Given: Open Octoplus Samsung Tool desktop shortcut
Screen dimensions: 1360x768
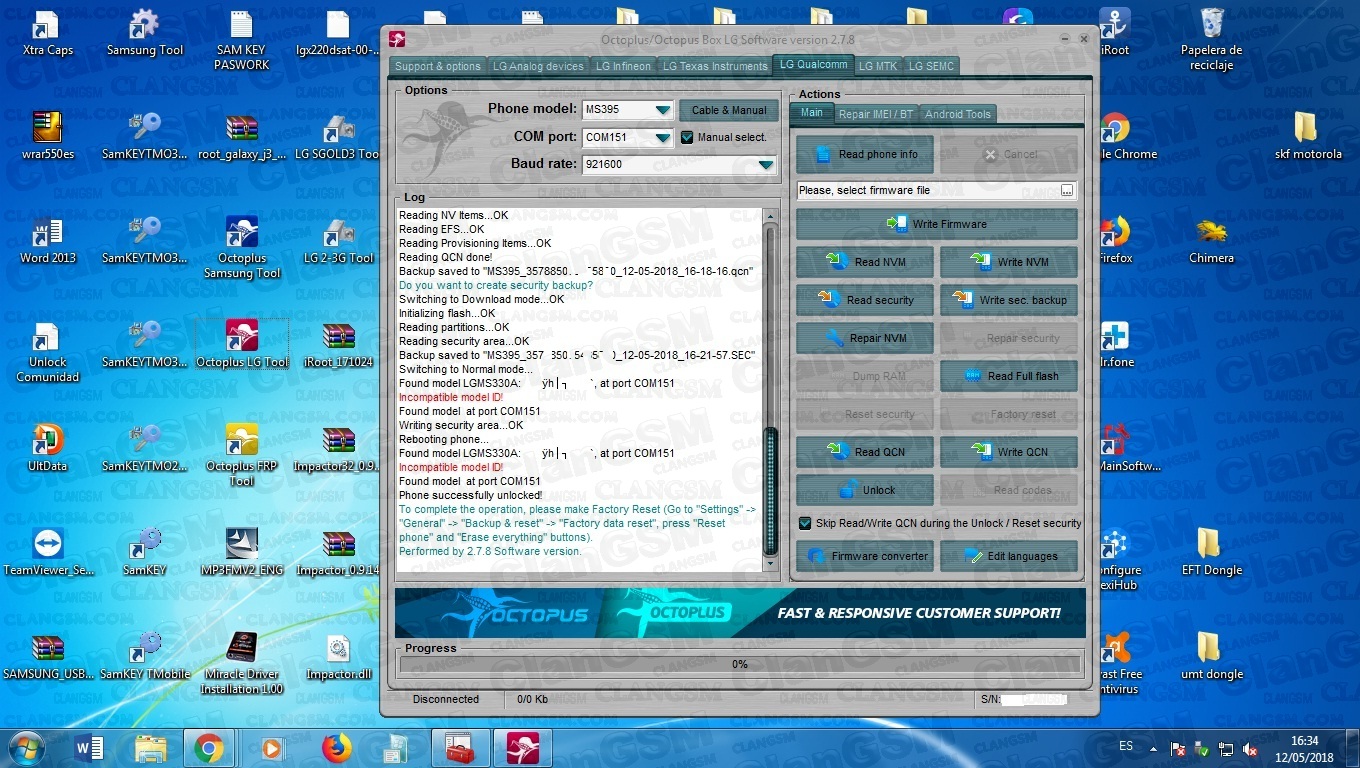Looking at the screenshot, I should (242, 247).
